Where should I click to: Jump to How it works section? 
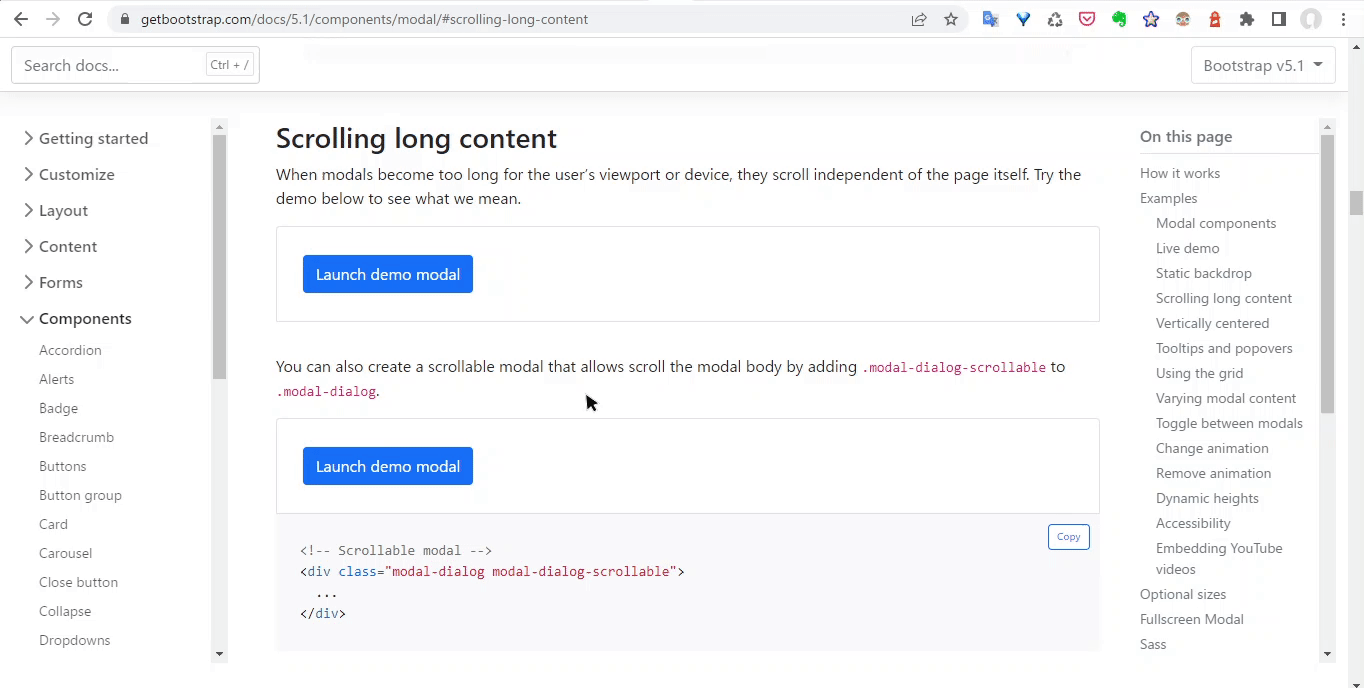1180,173
